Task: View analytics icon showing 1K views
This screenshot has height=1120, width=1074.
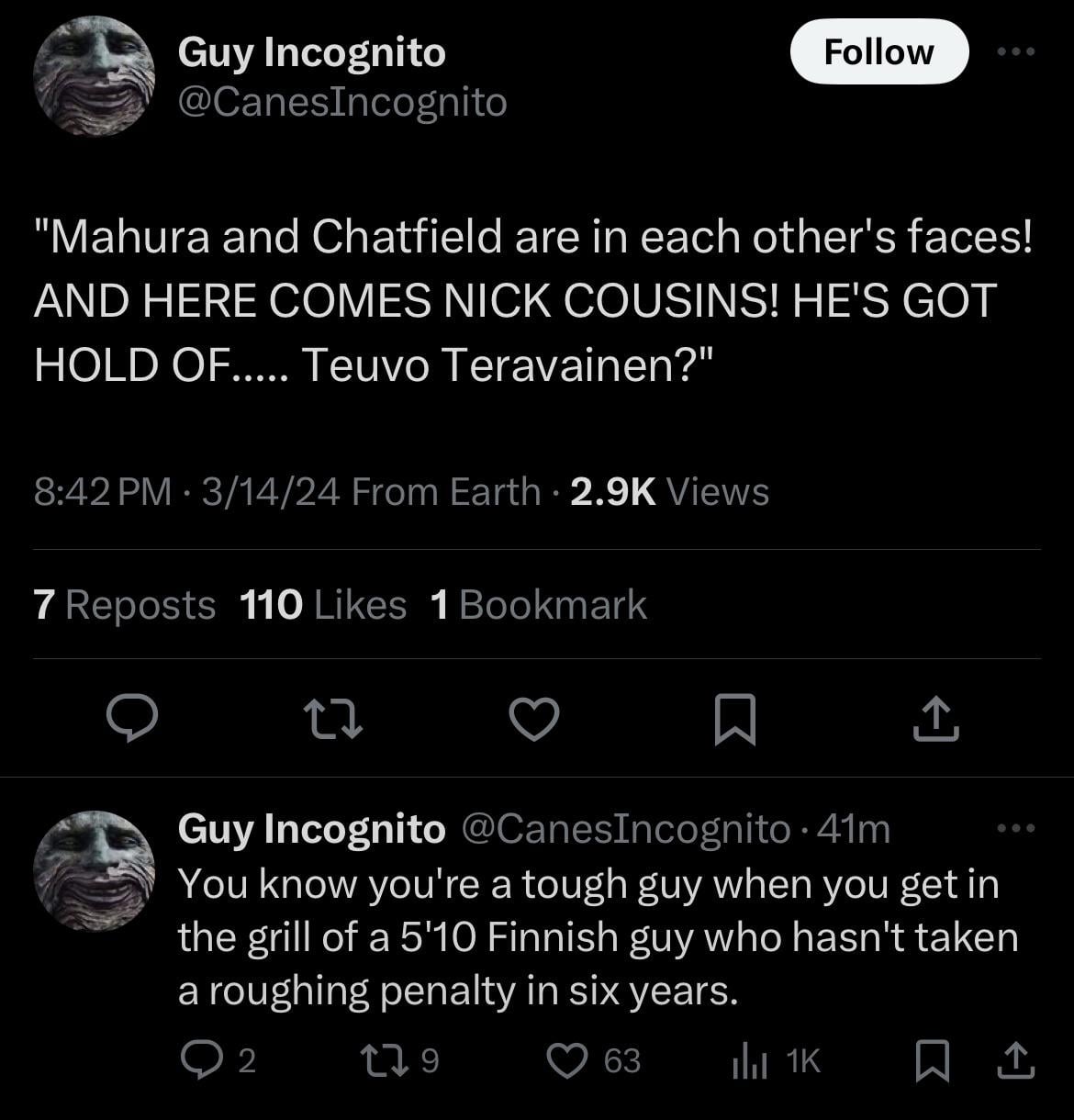Action: (749, 1061)
